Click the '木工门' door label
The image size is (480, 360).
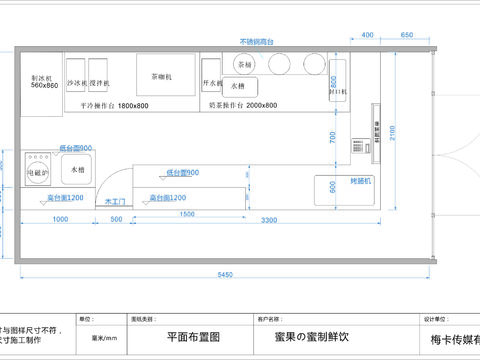point(115,202)
